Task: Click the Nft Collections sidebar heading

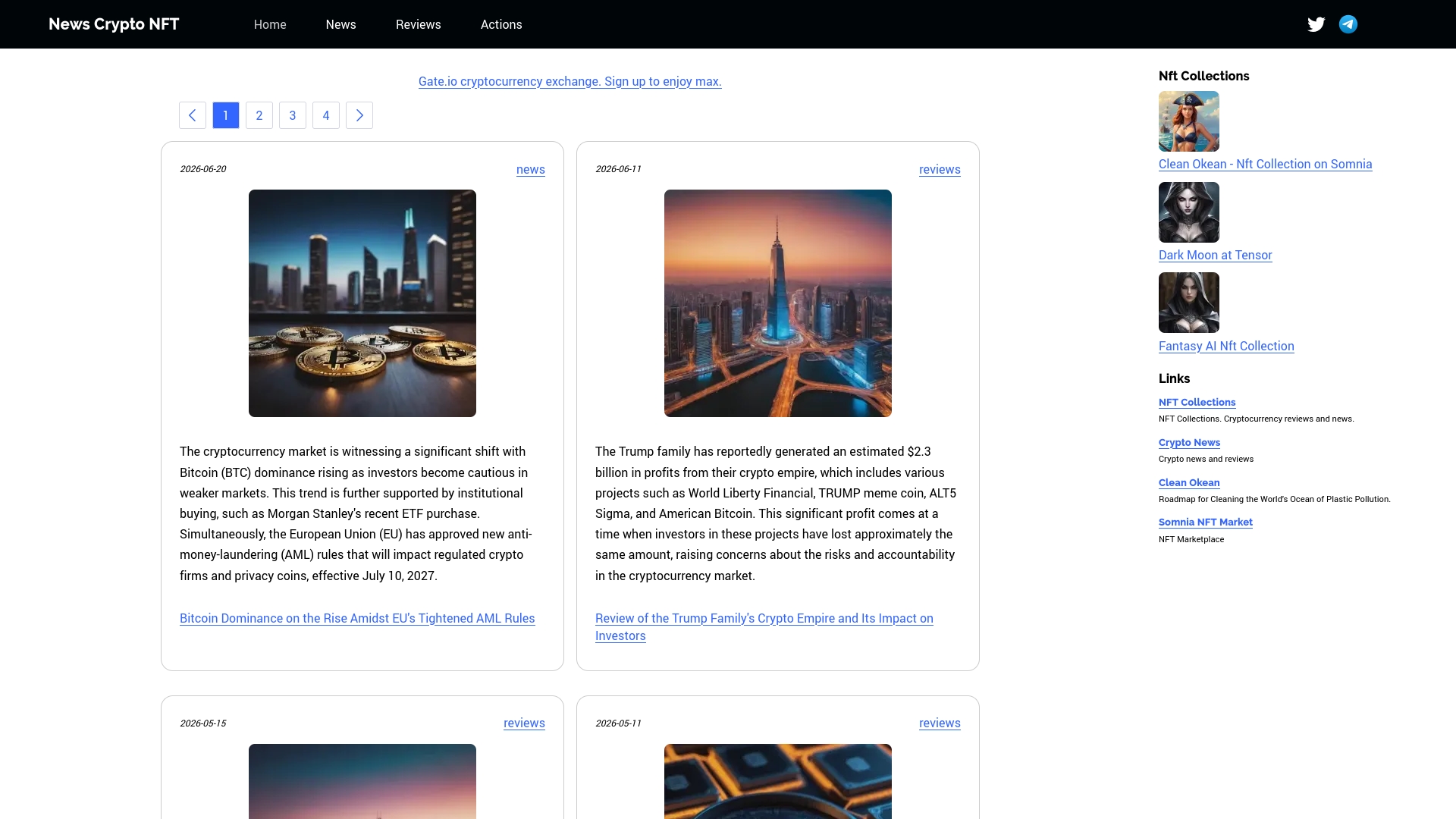Action: click(1203, 76)
